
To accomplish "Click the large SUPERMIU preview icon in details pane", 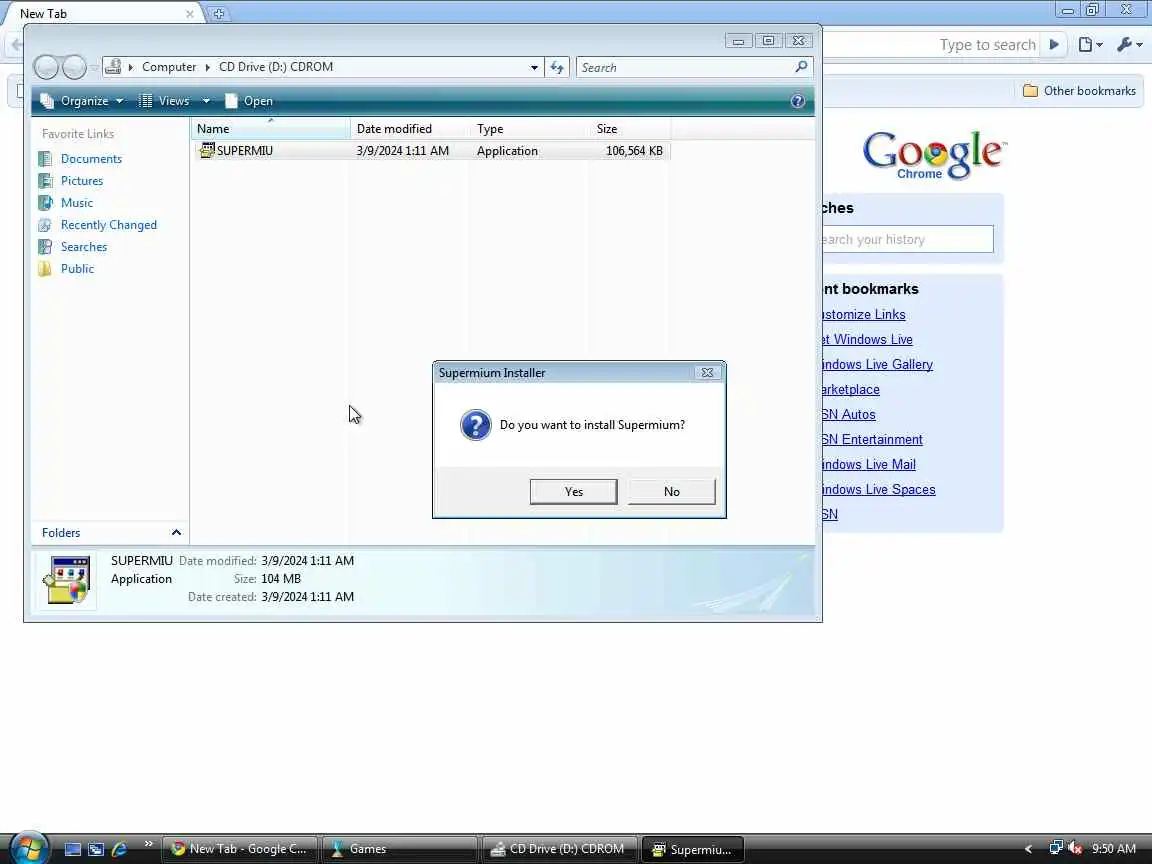I will 67,580.
